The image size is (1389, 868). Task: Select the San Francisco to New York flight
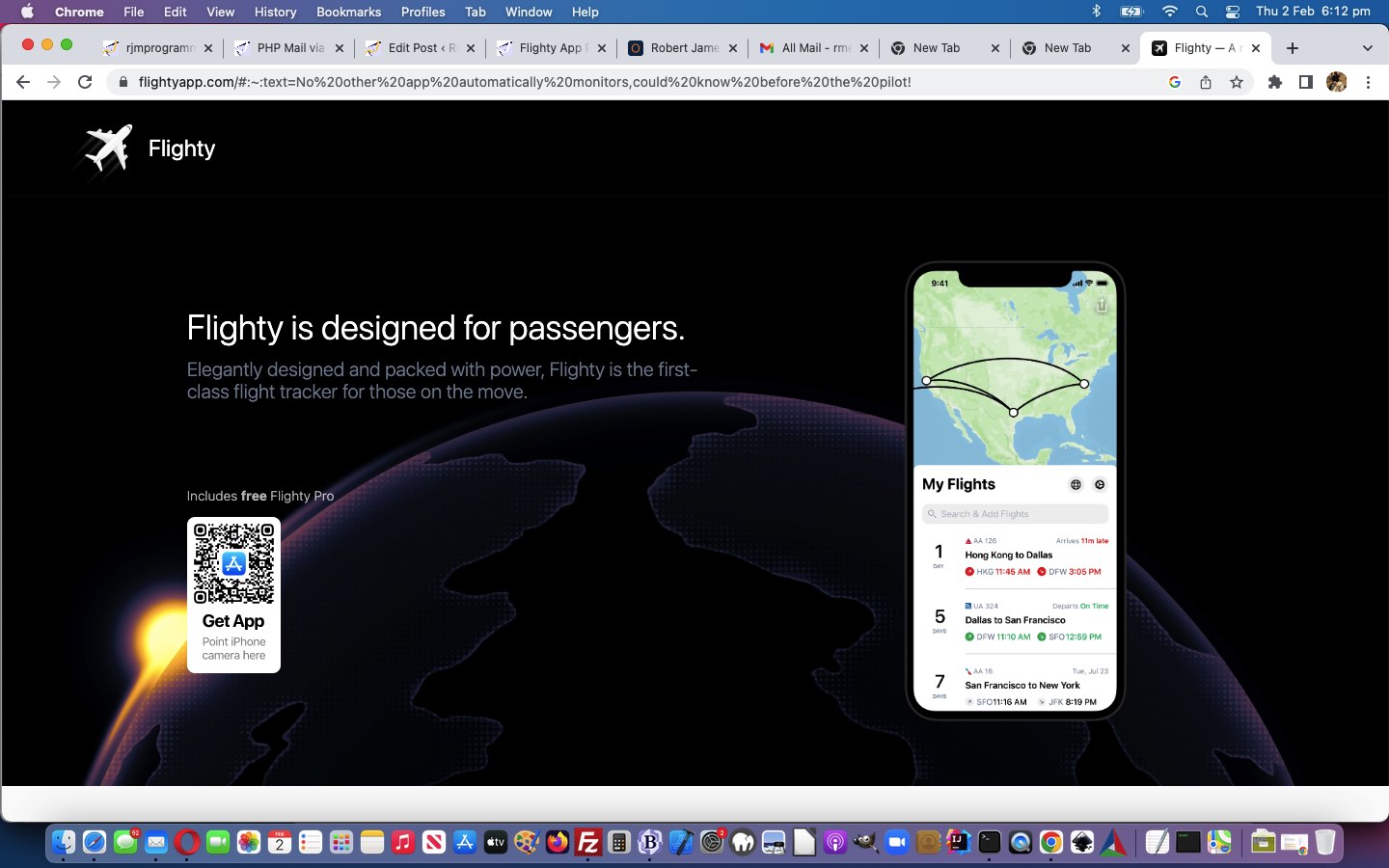[1015, 687]
